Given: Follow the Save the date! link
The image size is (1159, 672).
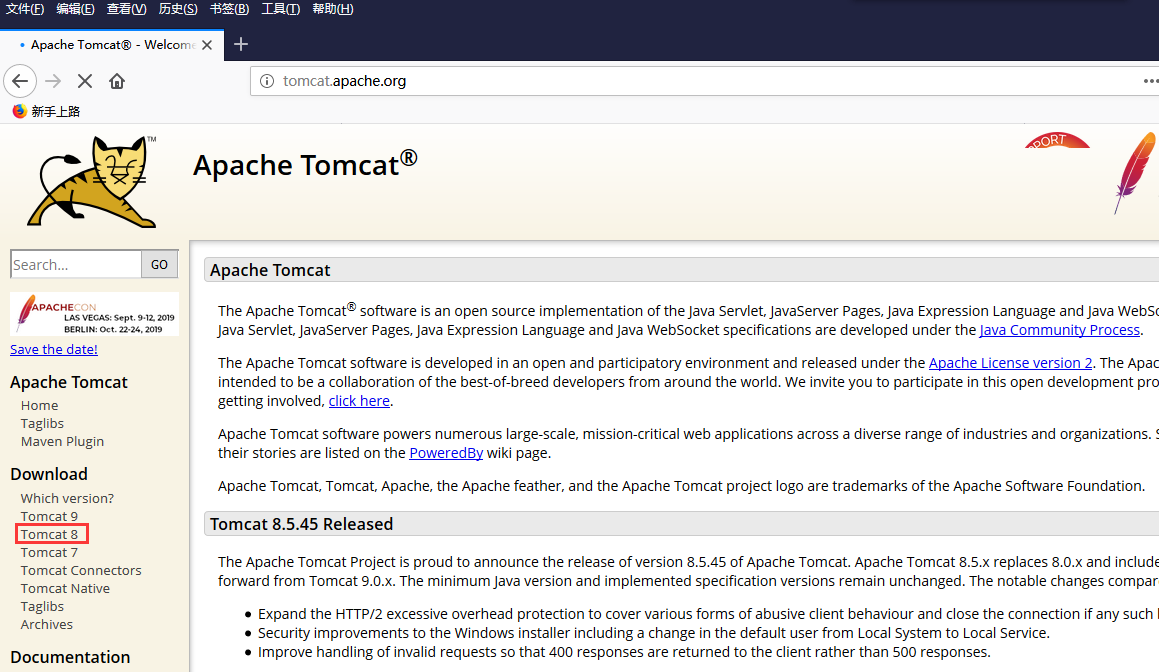Looking at the screenshot, I should (54, 349).
